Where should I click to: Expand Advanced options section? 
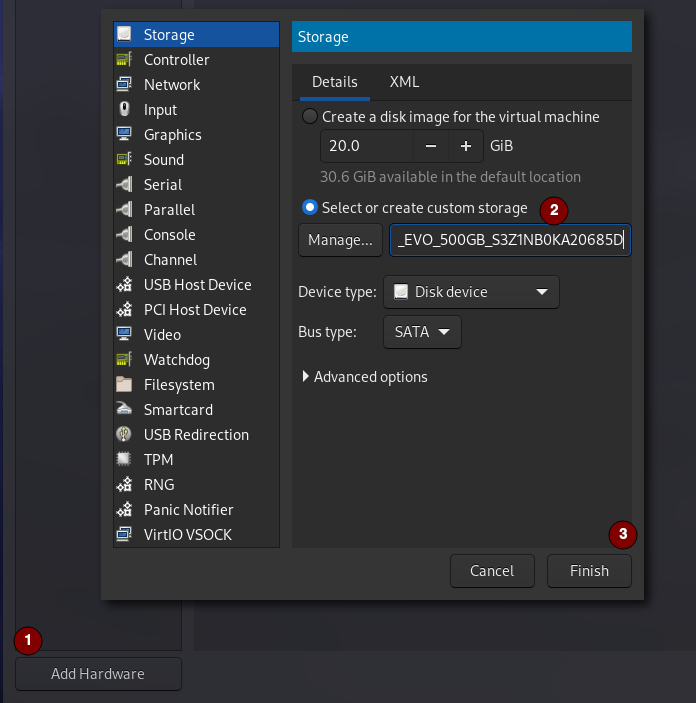(365, 377)
